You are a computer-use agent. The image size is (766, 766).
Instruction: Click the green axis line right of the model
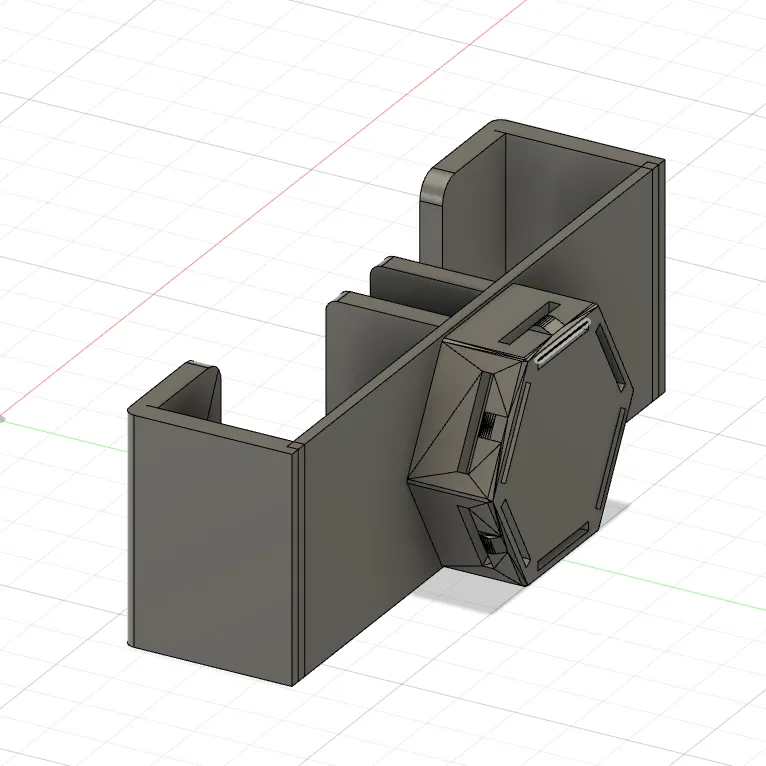tap(680, 588)
